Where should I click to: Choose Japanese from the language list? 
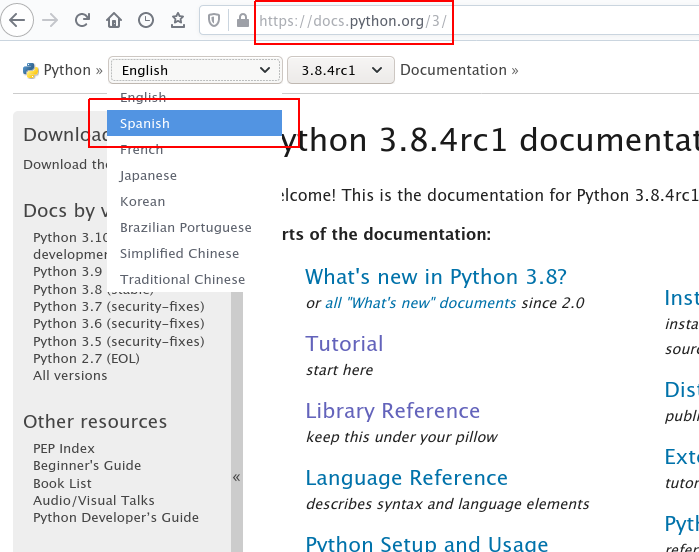click(x=194, y=175)
